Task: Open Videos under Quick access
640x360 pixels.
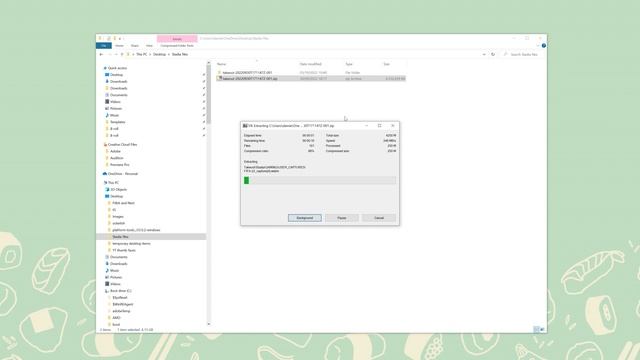Action: click(115, 102)
